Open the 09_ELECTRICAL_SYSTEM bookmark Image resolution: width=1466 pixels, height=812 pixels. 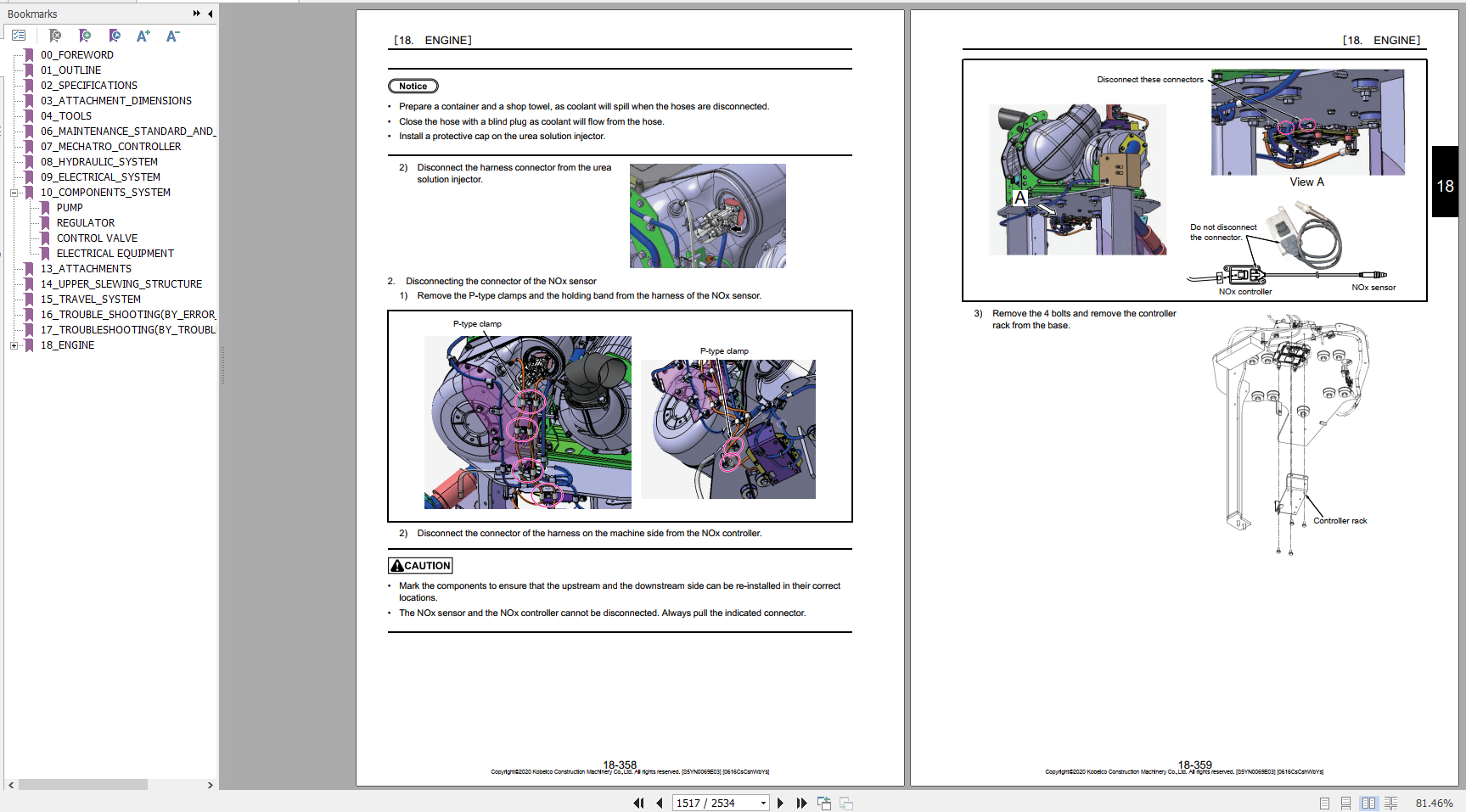point(100,177)
